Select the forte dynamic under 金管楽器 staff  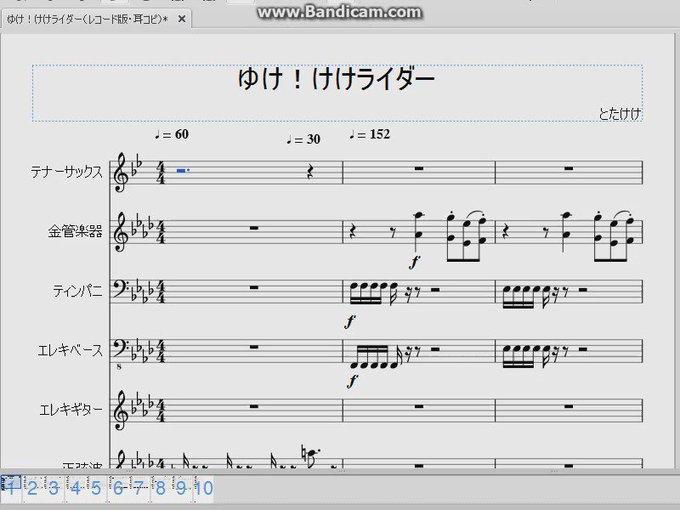(415, 262)
